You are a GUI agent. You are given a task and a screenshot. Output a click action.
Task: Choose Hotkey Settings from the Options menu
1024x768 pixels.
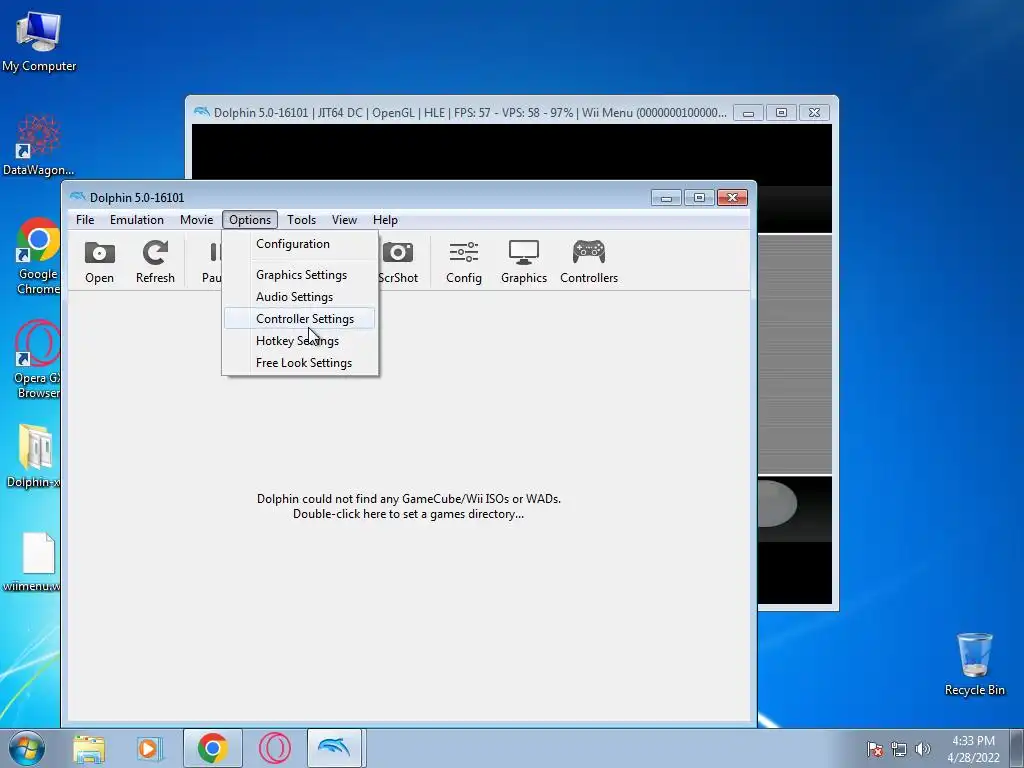tap(300, 341)
